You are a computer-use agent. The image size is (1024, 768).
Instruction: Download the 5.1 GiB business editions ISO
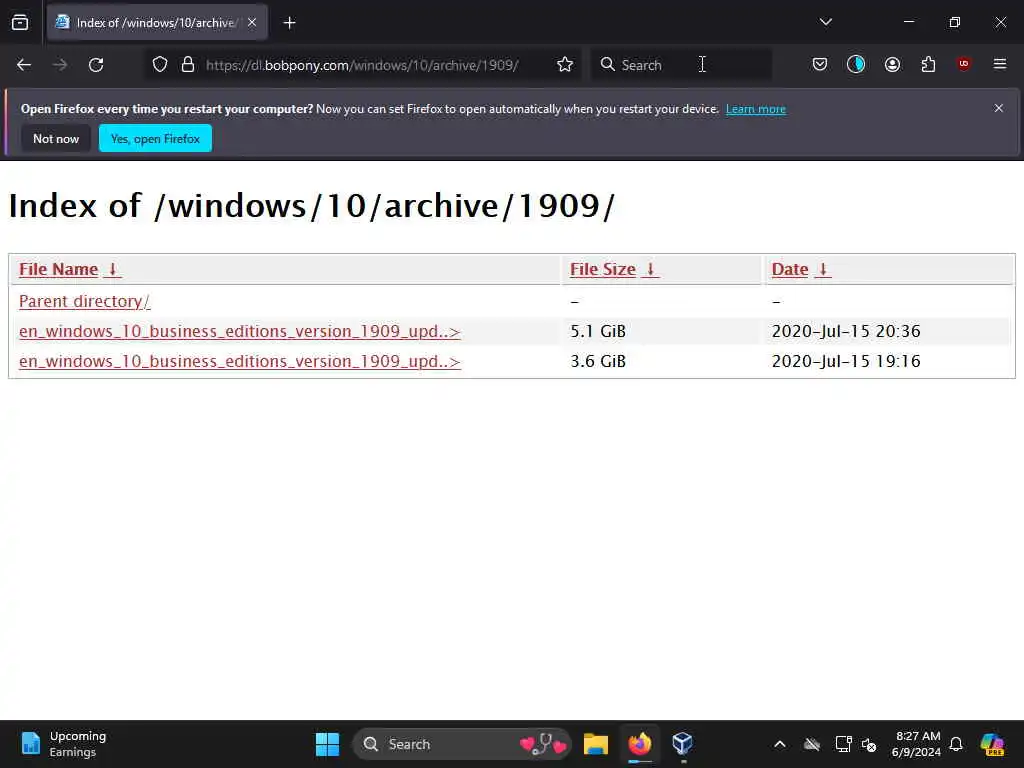(x=240, y=331)
